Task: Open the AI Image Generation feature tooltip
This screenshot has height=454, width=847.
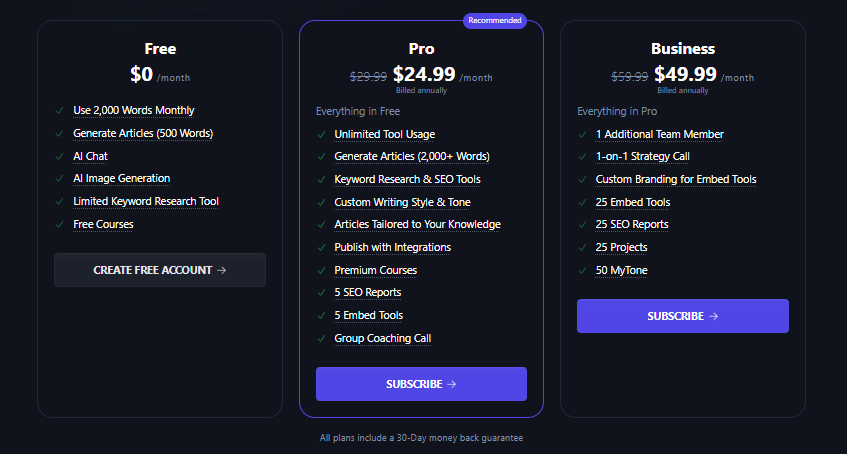Action: pyautogui.click(x=122, y=178)
